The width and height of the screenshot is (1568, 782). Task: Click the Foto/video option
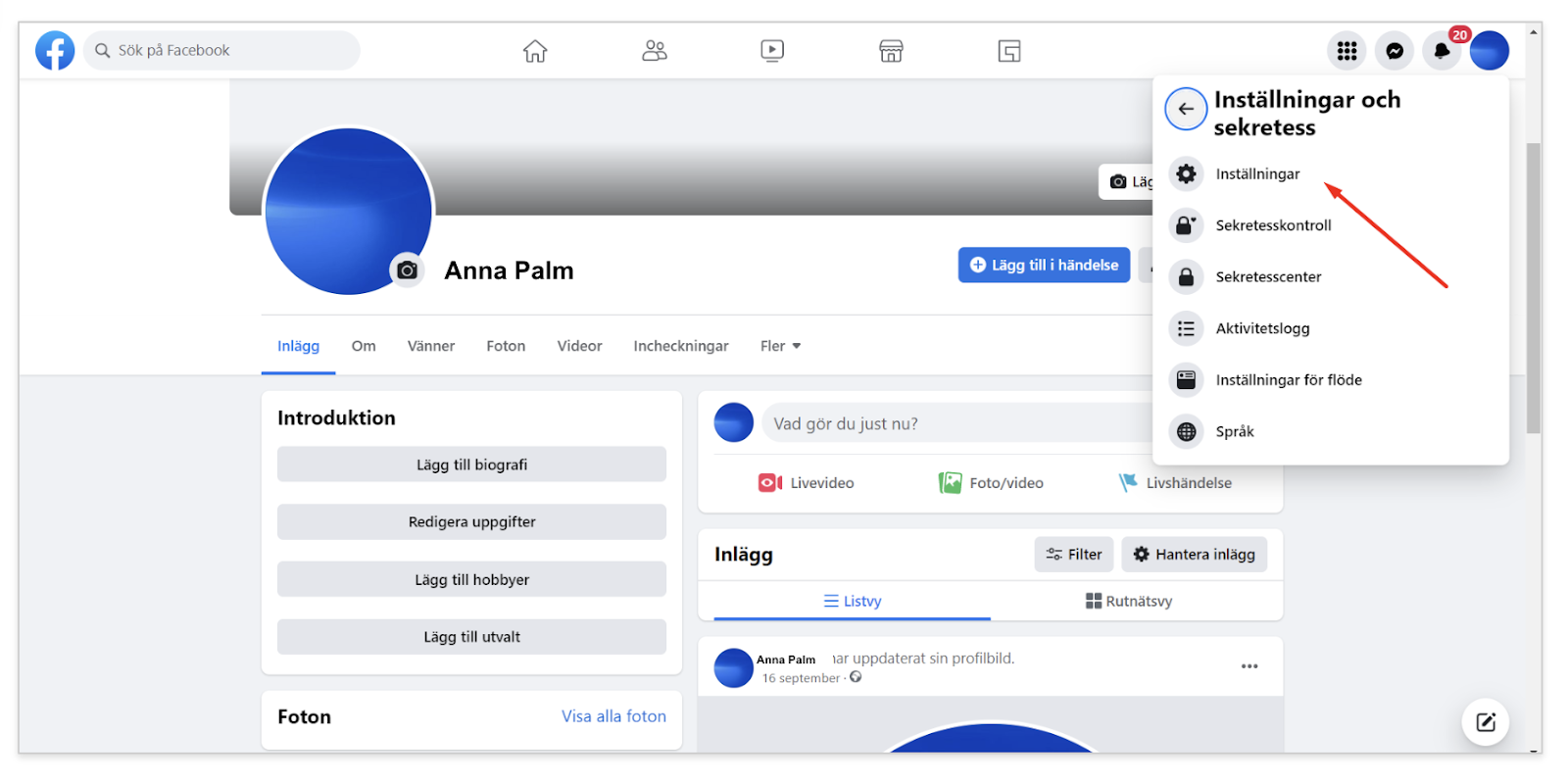click(991, 483)
